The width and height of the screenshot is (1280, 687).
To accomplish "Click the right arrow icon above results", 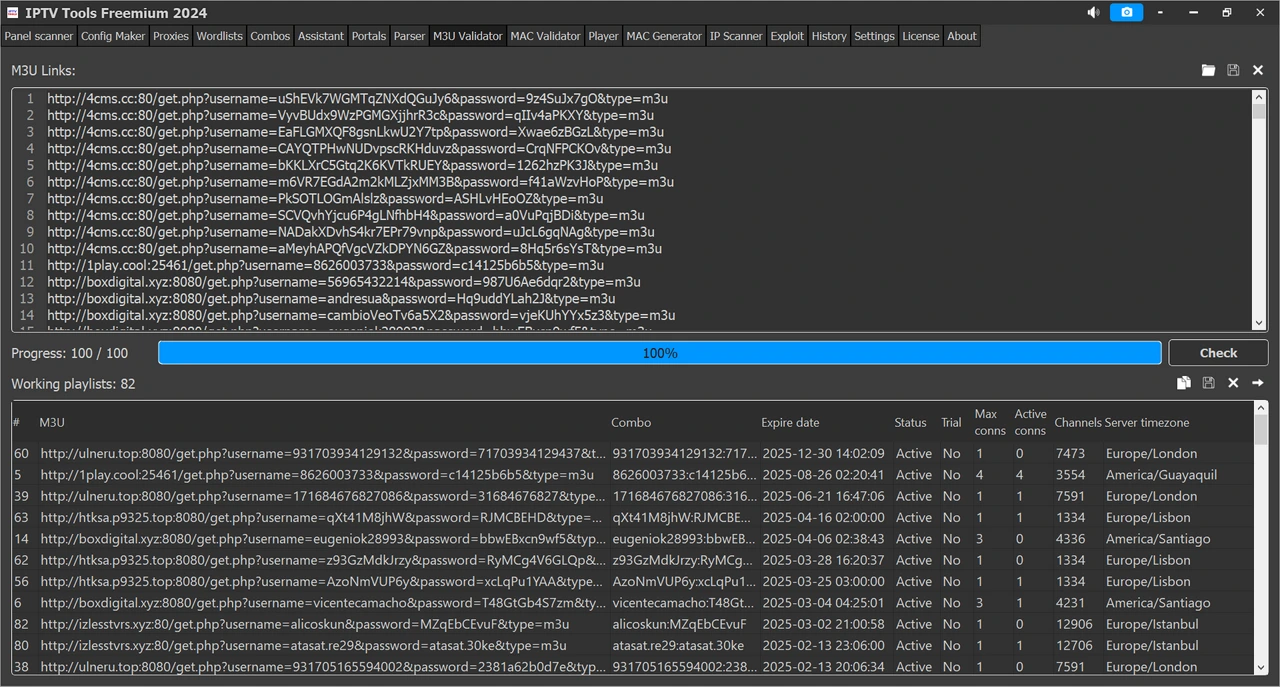I will click(1258, 383).
